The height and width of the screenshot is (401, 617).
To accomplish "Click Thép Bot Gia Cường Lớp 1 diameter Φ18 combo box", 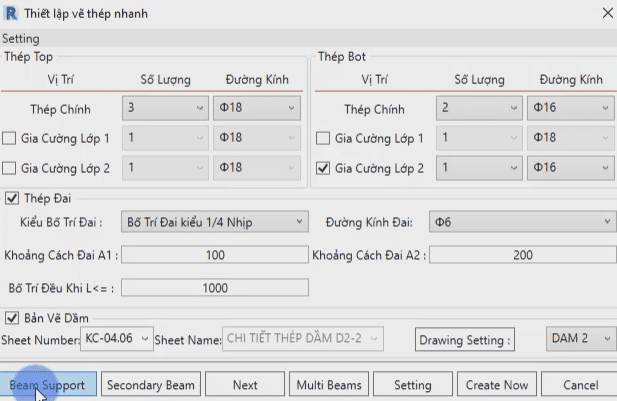I will tap(571, 138).
